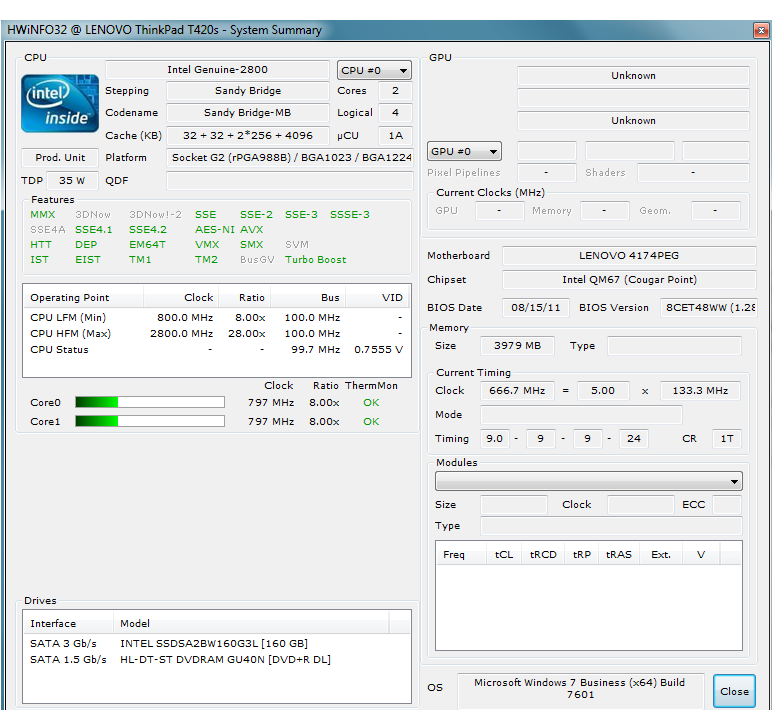The height and width of the screenshot is (710, 772).
Task: Select the CPU HFM (Max) row
Action: click(x=217, y=333)
